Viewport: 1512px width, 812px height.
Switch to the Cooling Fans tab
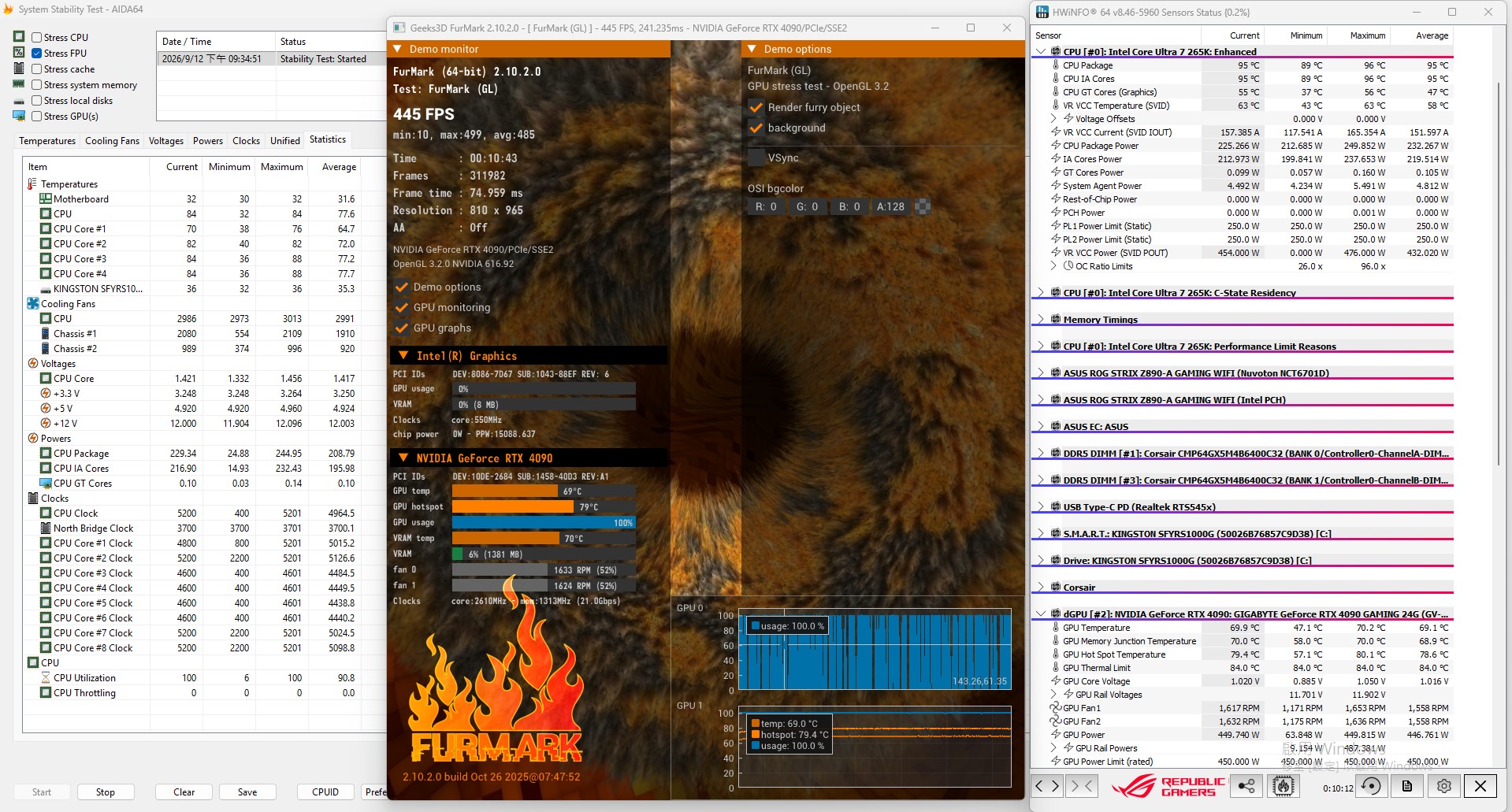(112, 141)
